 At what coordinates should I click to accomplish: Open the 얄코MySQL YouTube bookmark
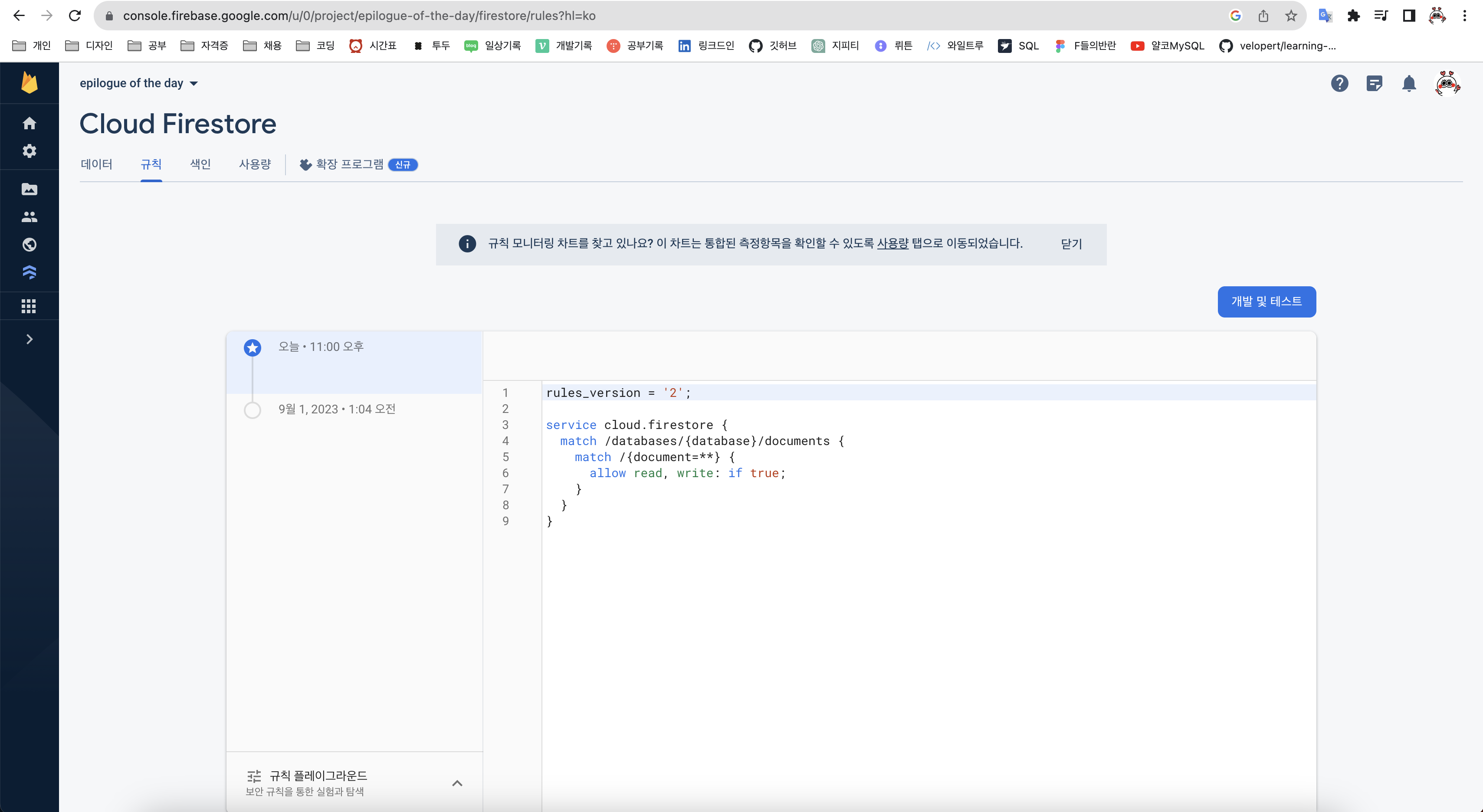tap(1168, 46)
